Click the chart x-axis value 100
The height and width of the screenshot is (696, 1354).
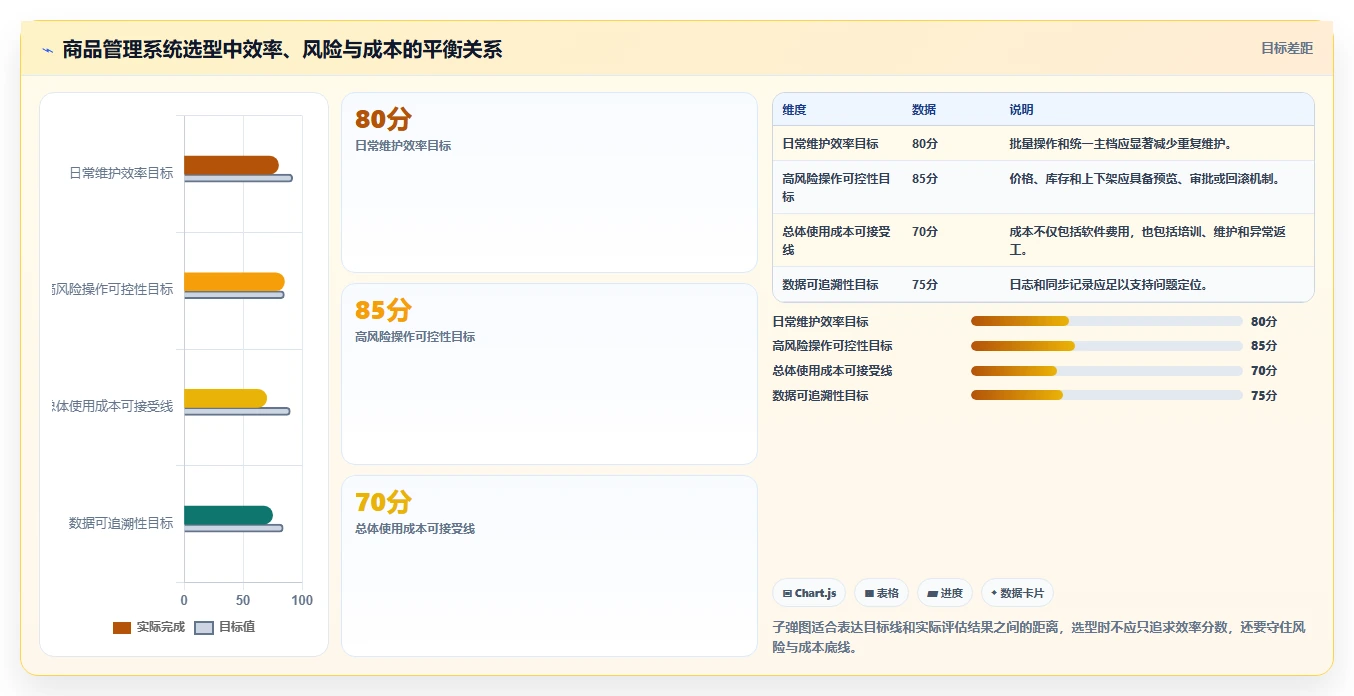[302, 600]
